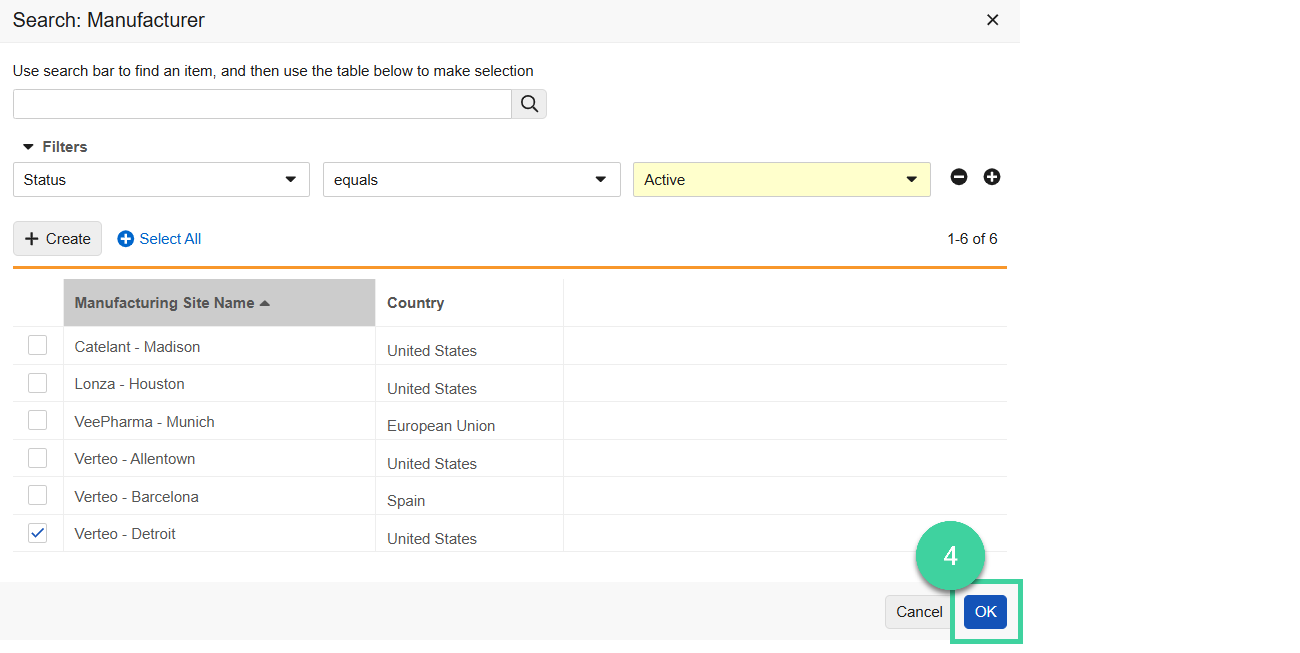Remove filter with the minus icon
Viewport: 1300px width, 653px height.
(959, 177)
